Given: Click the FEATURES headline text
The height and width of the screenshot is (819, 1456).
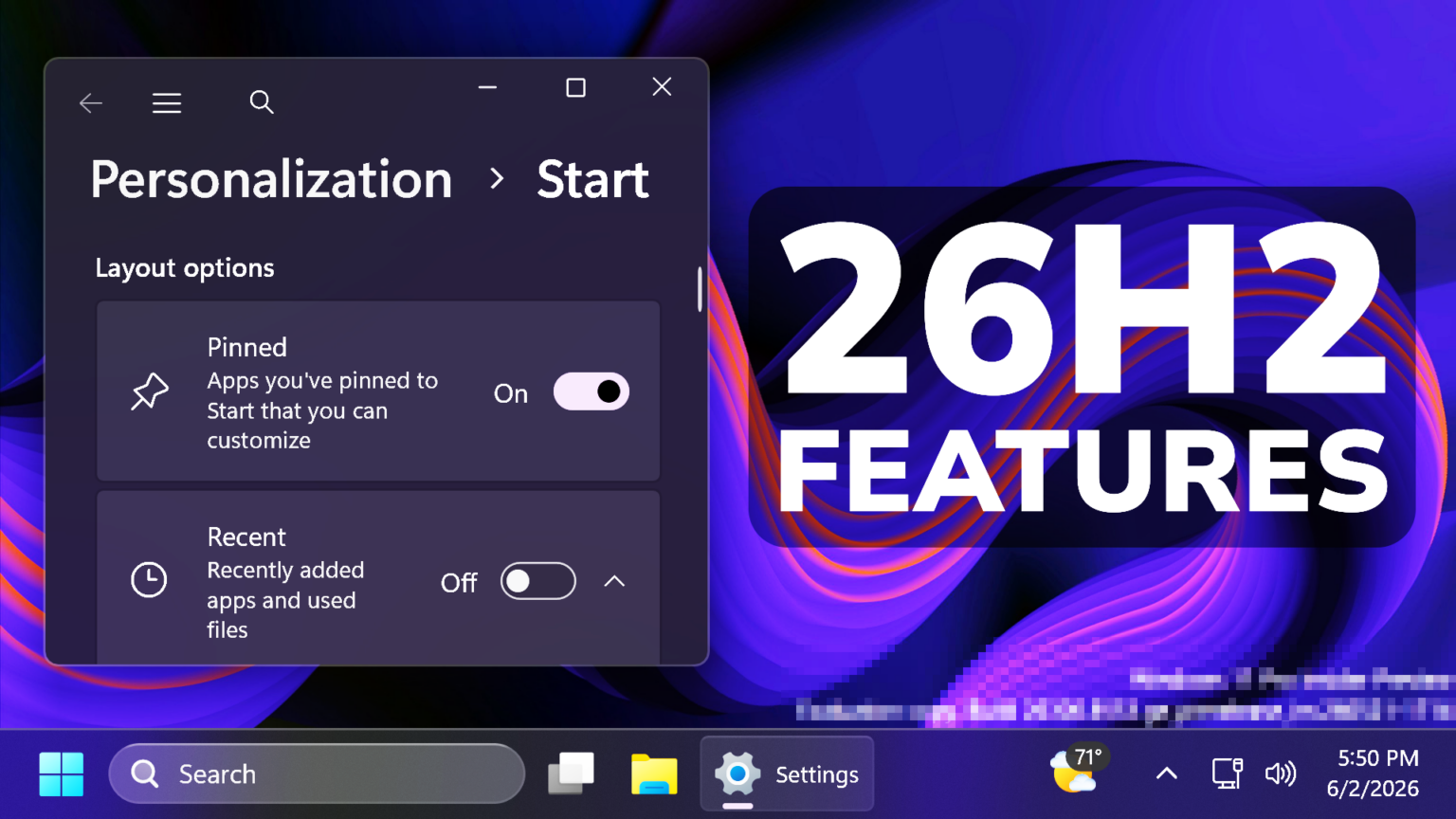Looking at the screenshot, I should pyautogui.click(x=1083, y=470).
